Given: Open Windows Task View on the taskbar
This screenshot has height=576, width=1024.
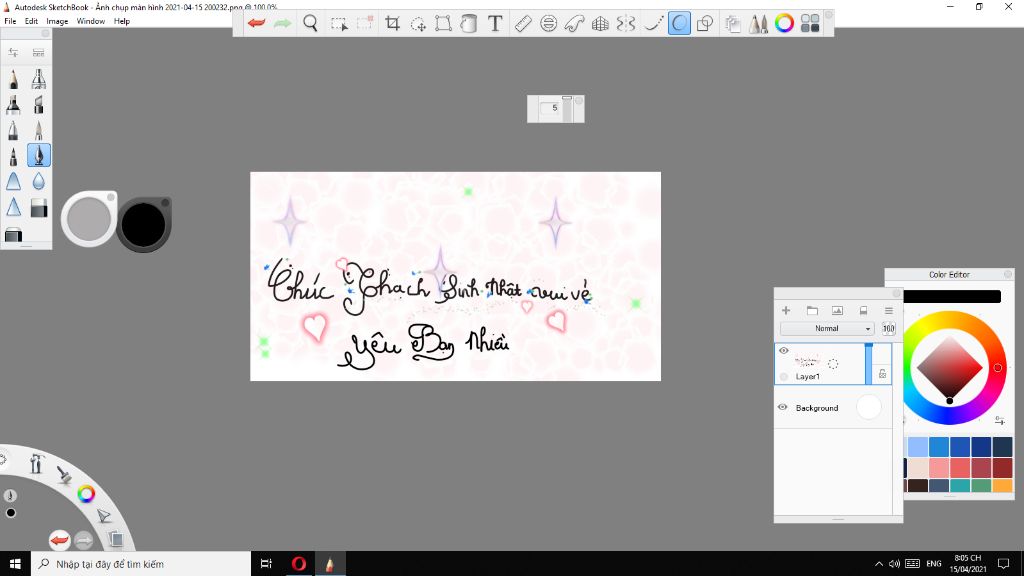Looking at the screenshot, I should click(266, 563).
